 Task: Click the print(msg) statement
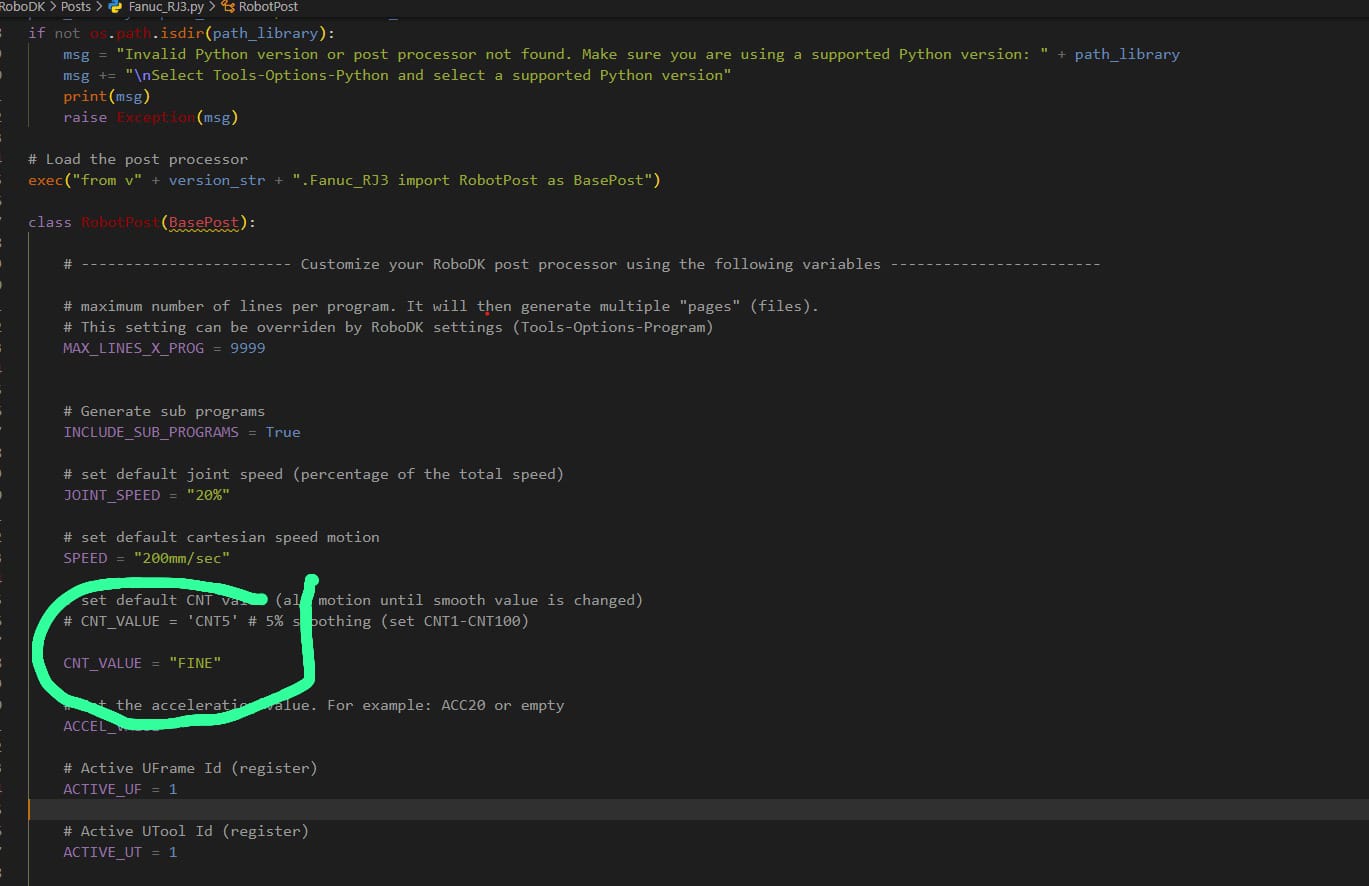(x=106, y=96)
